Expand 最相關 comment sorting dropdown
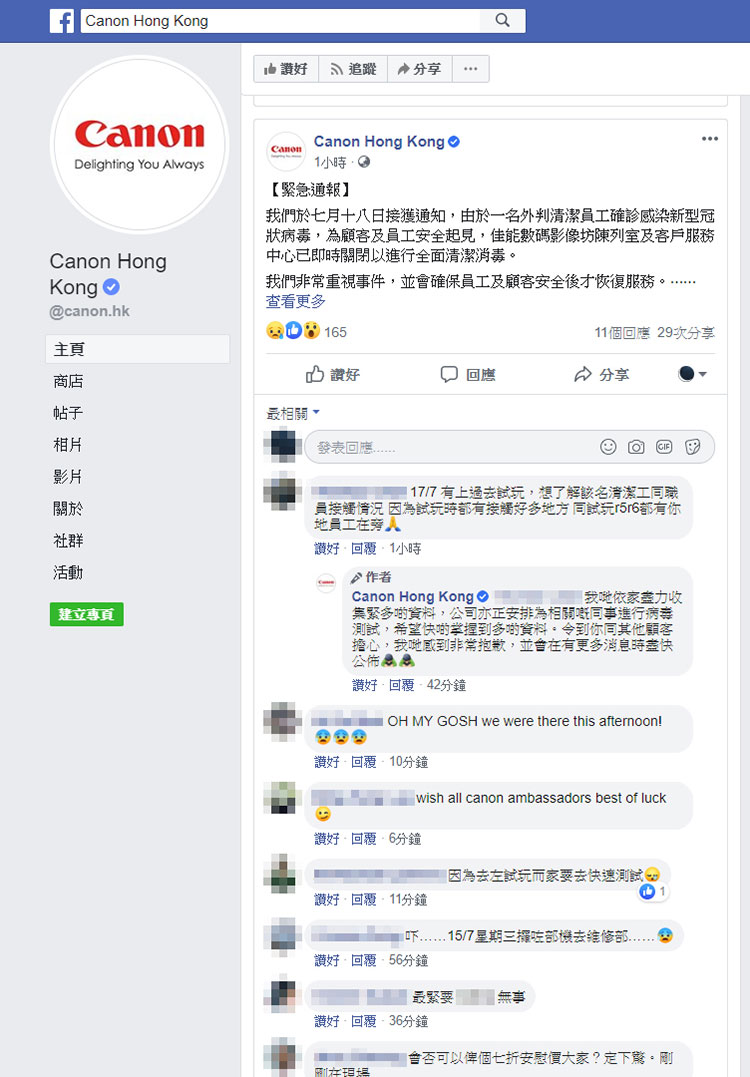The height and width of the screenshot is (1077, 750). coord(293,413)
